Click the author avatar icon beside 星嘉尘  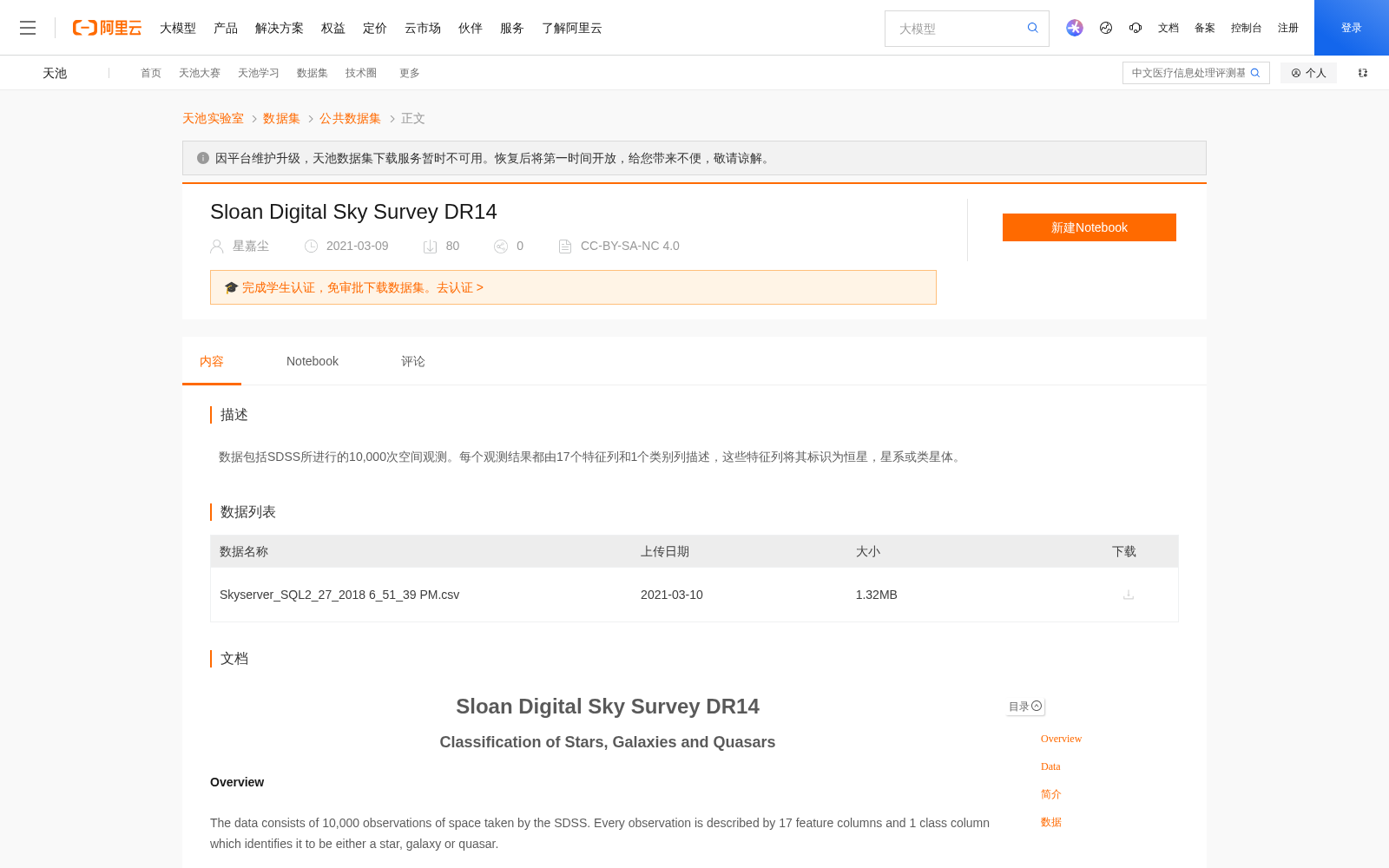pyautogui.click(x=217, y=247)
